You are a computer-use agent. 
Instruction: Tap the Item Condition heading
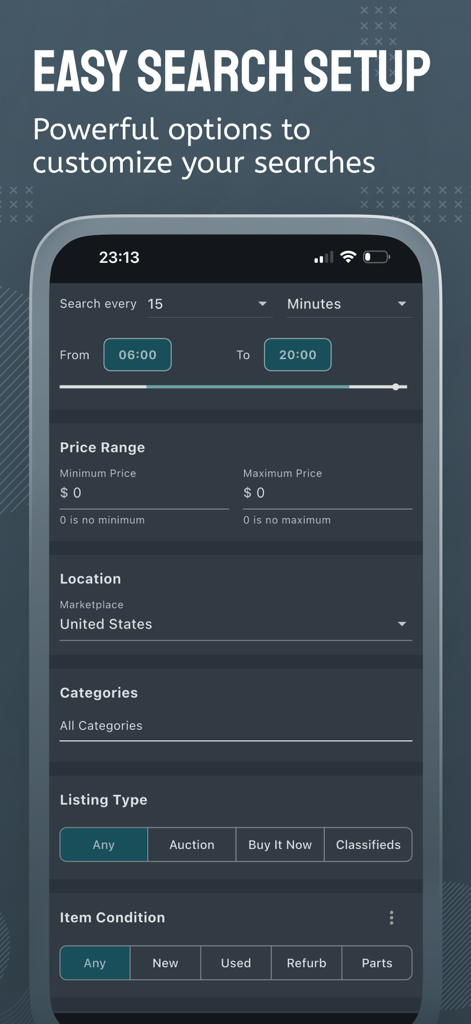coord(112,918)
